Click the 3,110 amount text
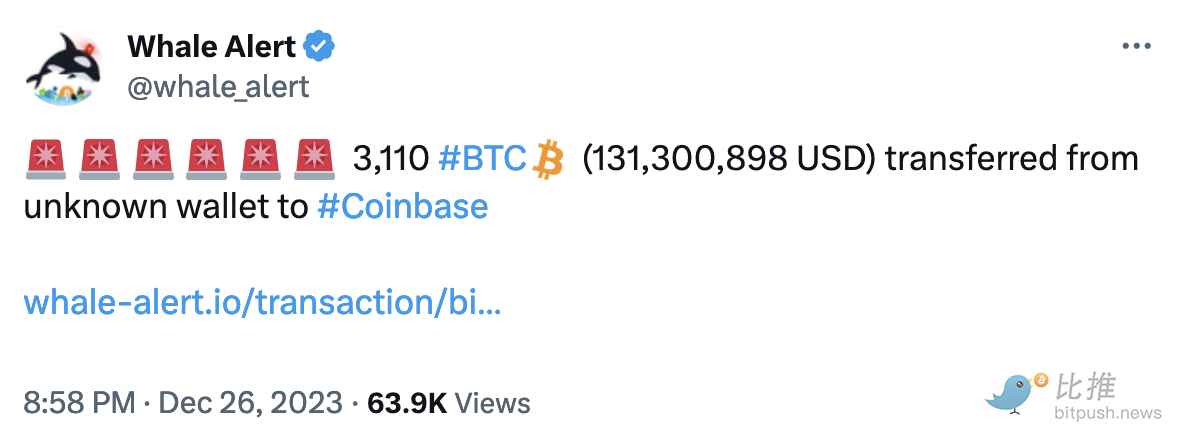Screen dimensions: 1182x440 [x=391, y=159]
